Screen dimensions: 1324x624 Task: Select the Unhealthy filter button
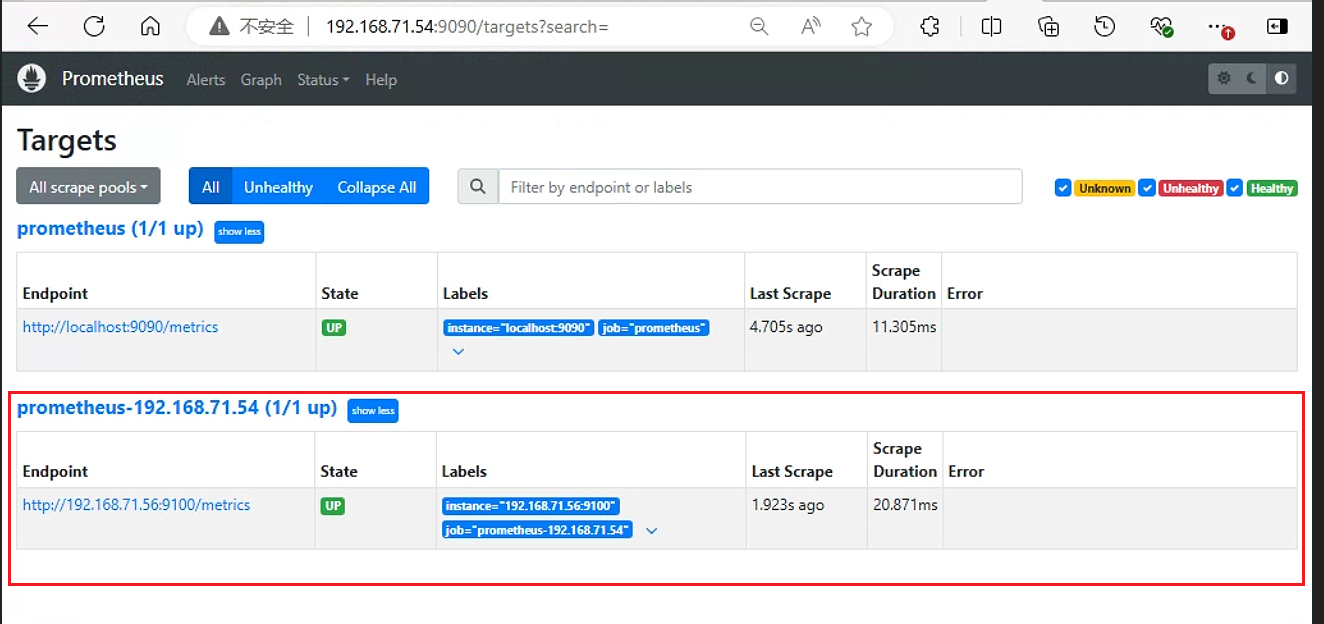click(x=278, y=187)
